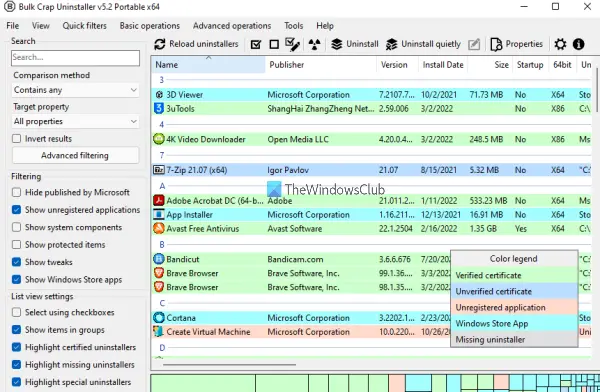Click the 7-Zip app icon
600x392 pixels.
tap(159, 170)
